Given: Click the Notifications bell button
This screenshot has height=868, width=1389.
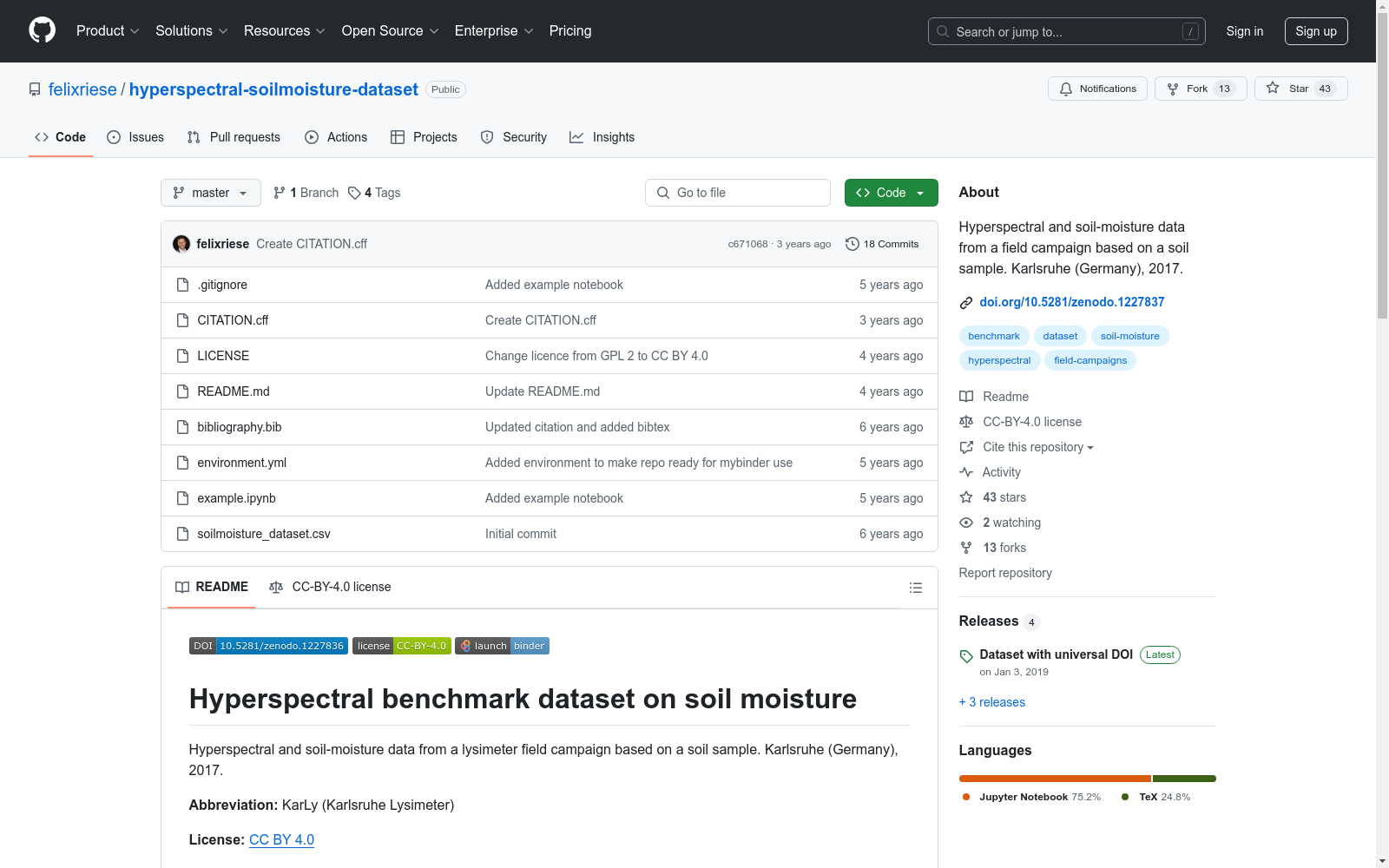Looking at the screenshot, I should pyautogui.click(x=1097, y=89).
